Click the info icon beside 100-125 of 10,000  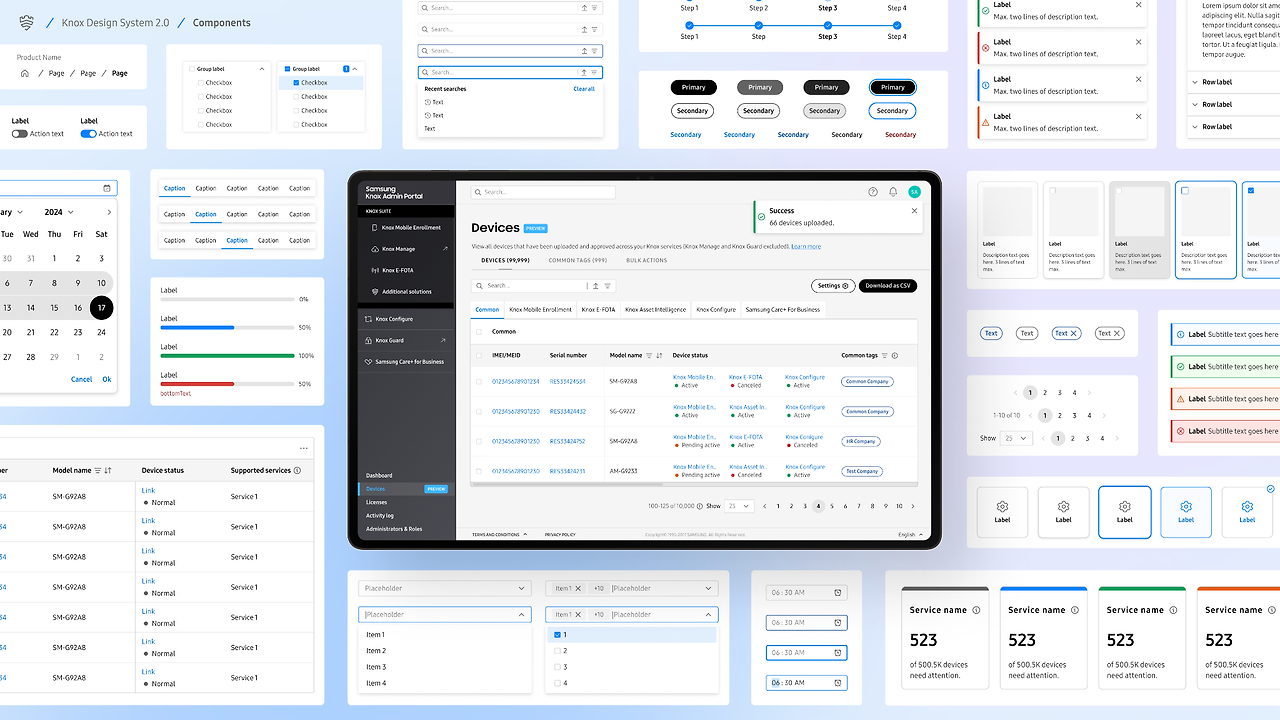pyautogui.click(x=699, y=506)
